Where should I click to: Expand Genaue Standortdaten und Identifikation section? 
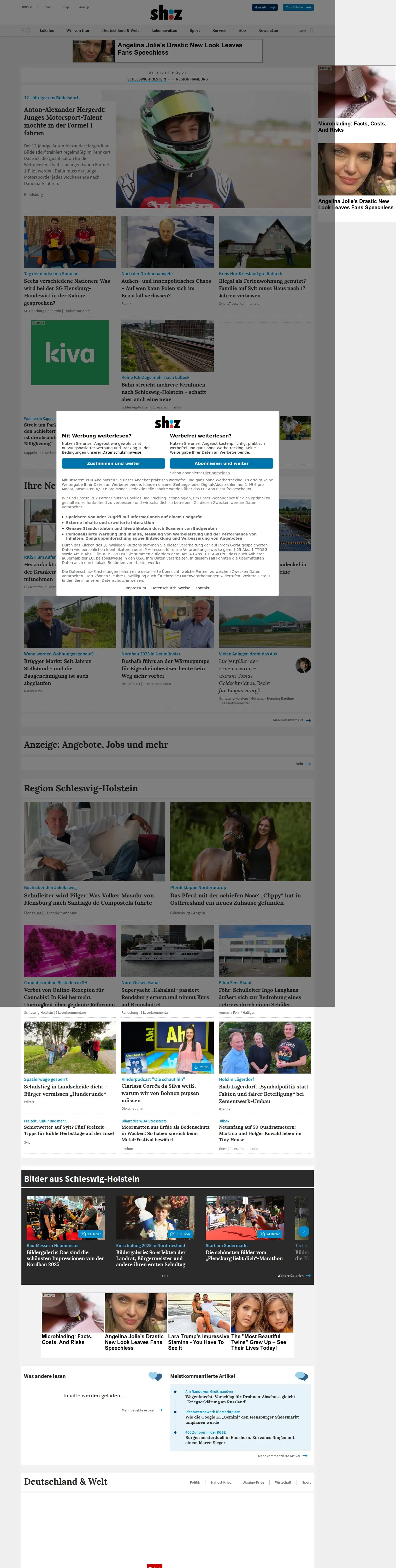(x=139, y=528)
